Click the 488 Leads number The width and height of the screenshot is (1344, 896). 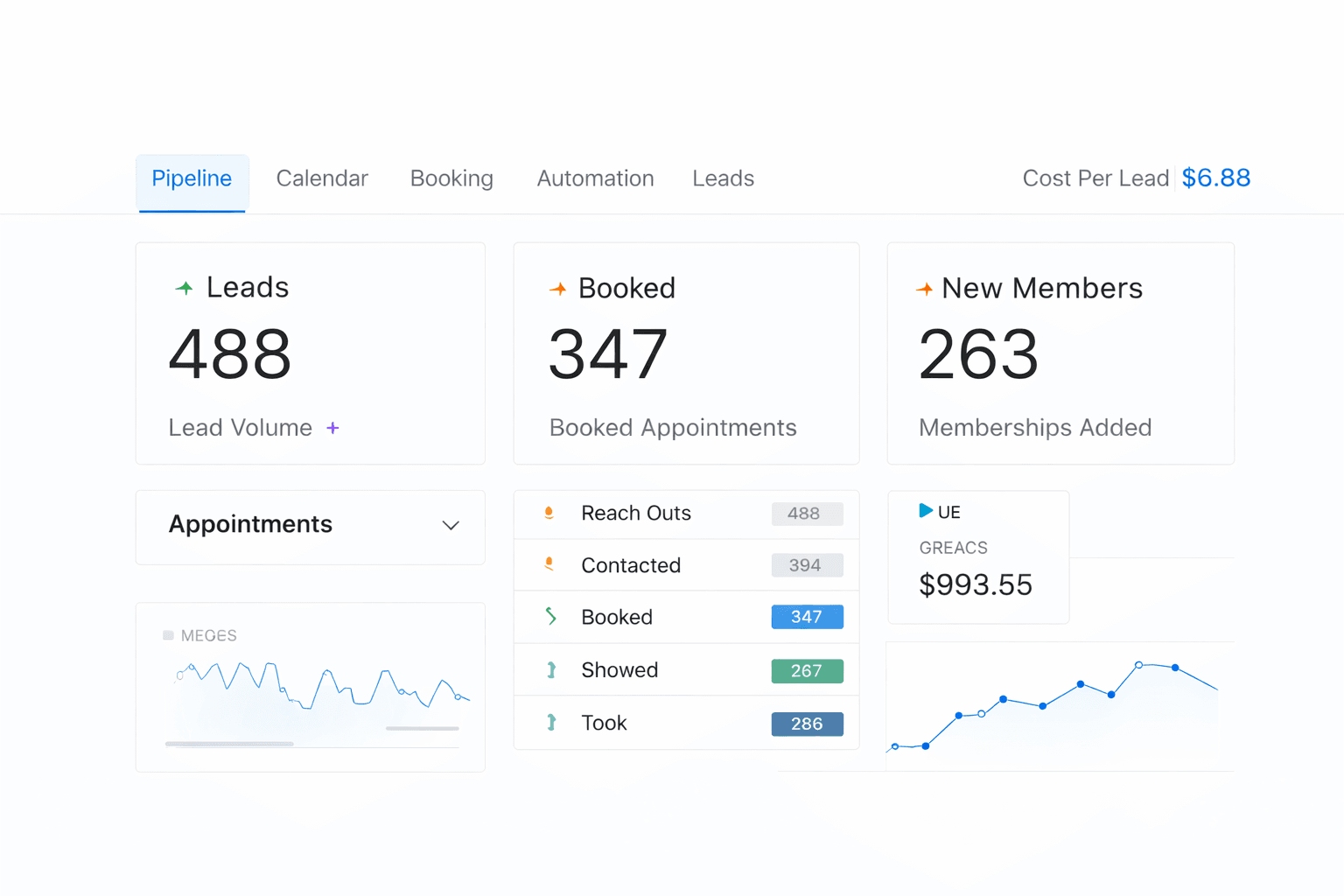pyautogui.click(x=230, y=354)
